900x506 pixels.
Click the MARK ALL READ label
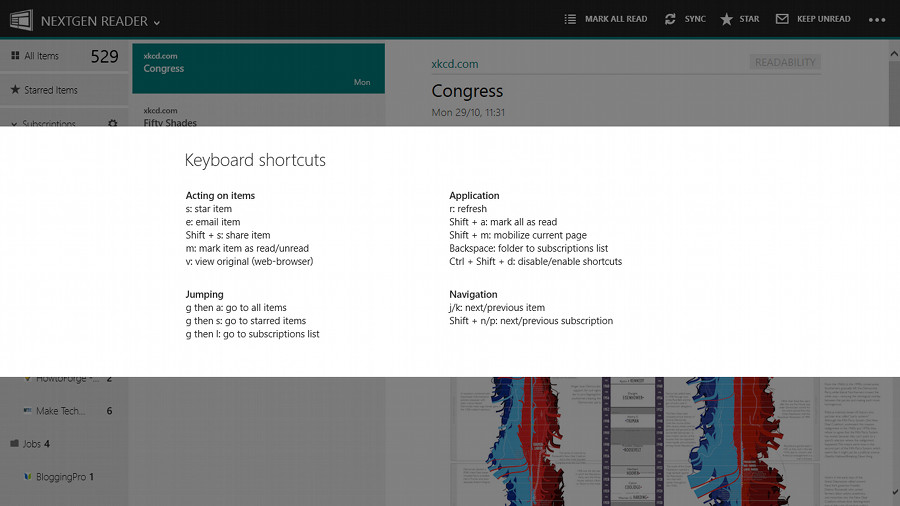click(x=616, y=19)
